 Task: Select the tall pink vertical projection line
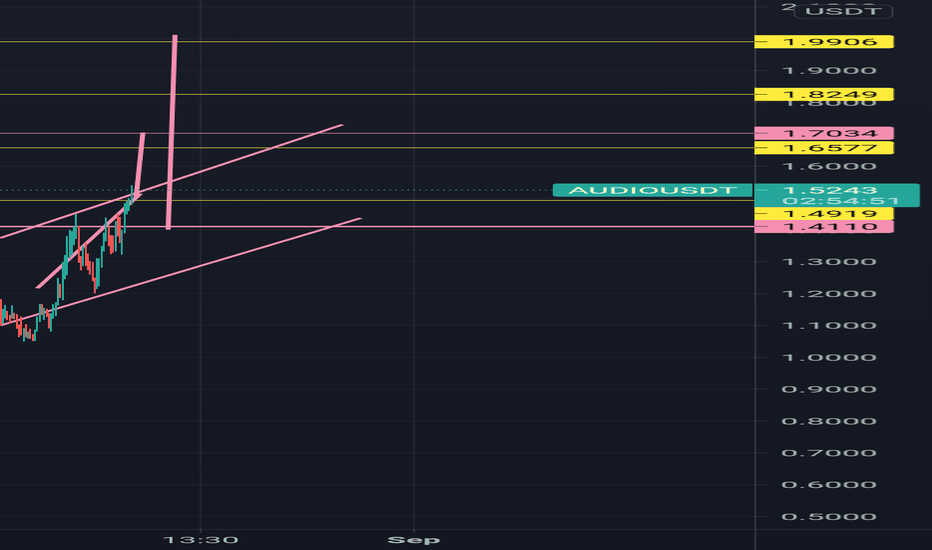172,132
